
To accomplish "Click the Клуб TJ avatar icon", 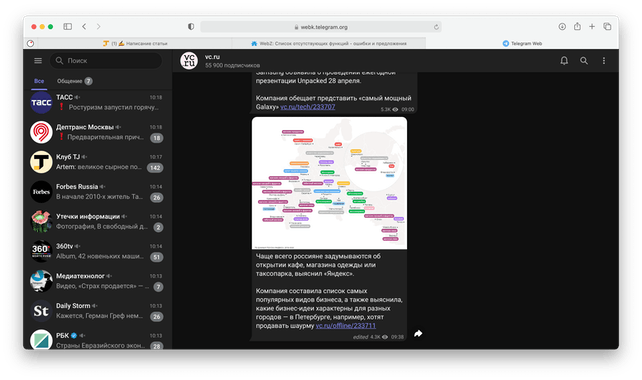I will pyautogui.click(x=41, y=162).
